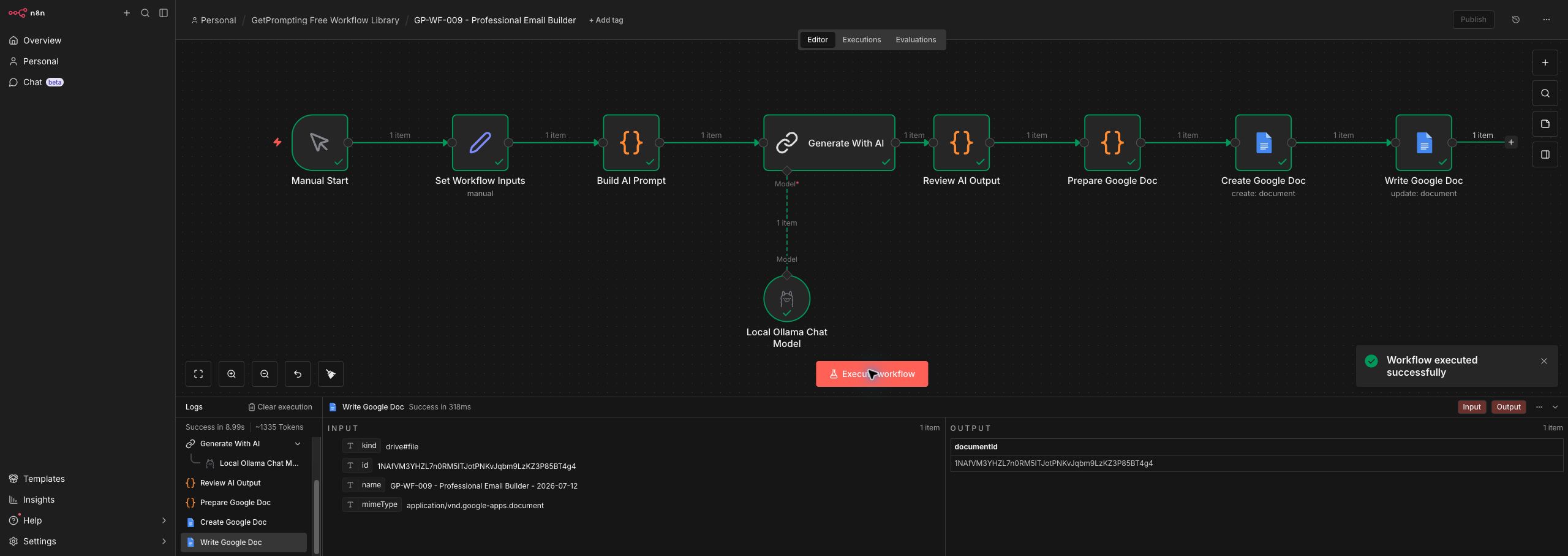Zoom in on the canvas
Viewport: 1568px width, 556px height.
pos(232,374)
